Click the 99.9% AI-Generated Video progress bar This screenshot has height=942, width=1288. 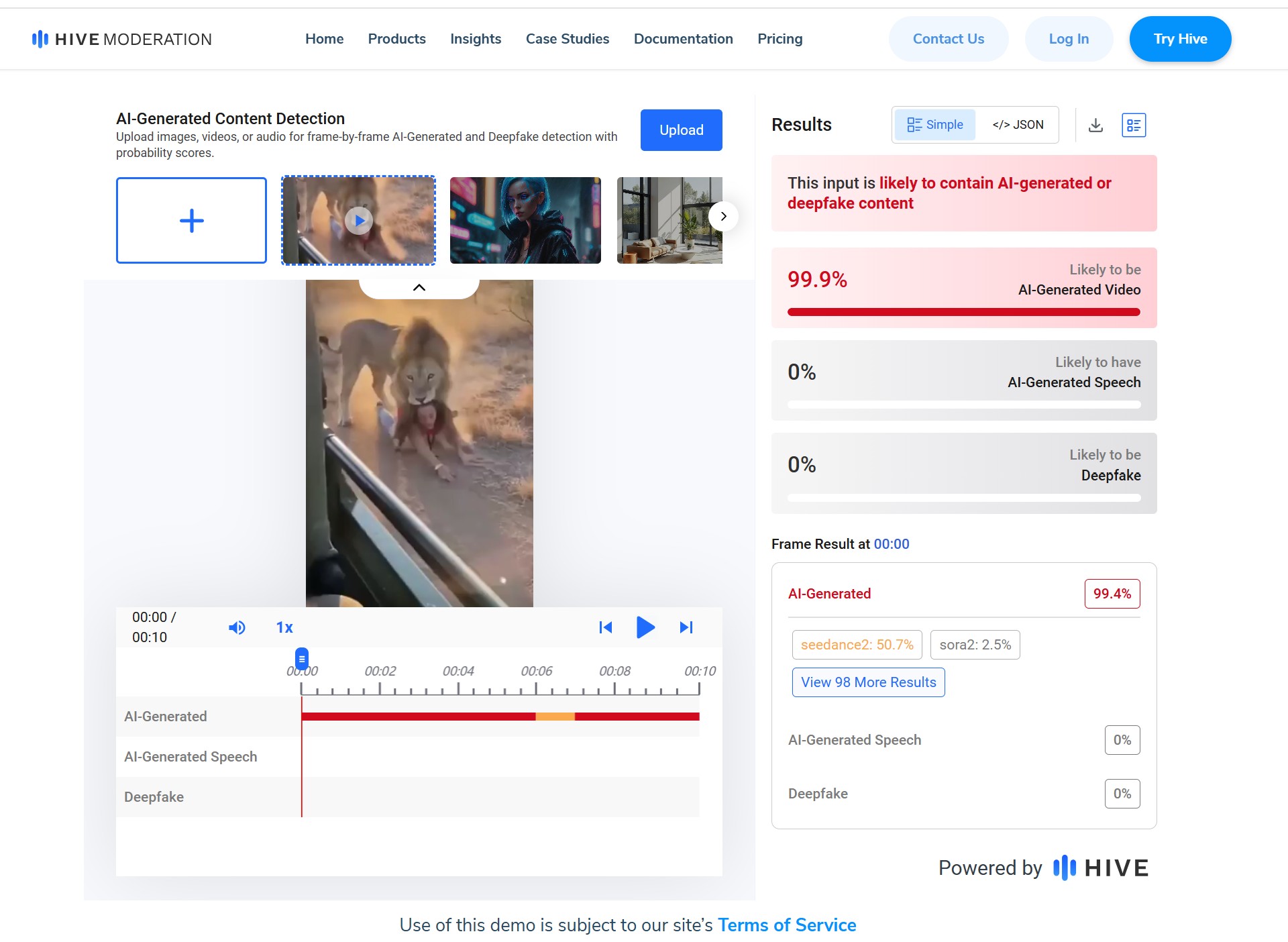pyautogui.click(x=963, y=312)
